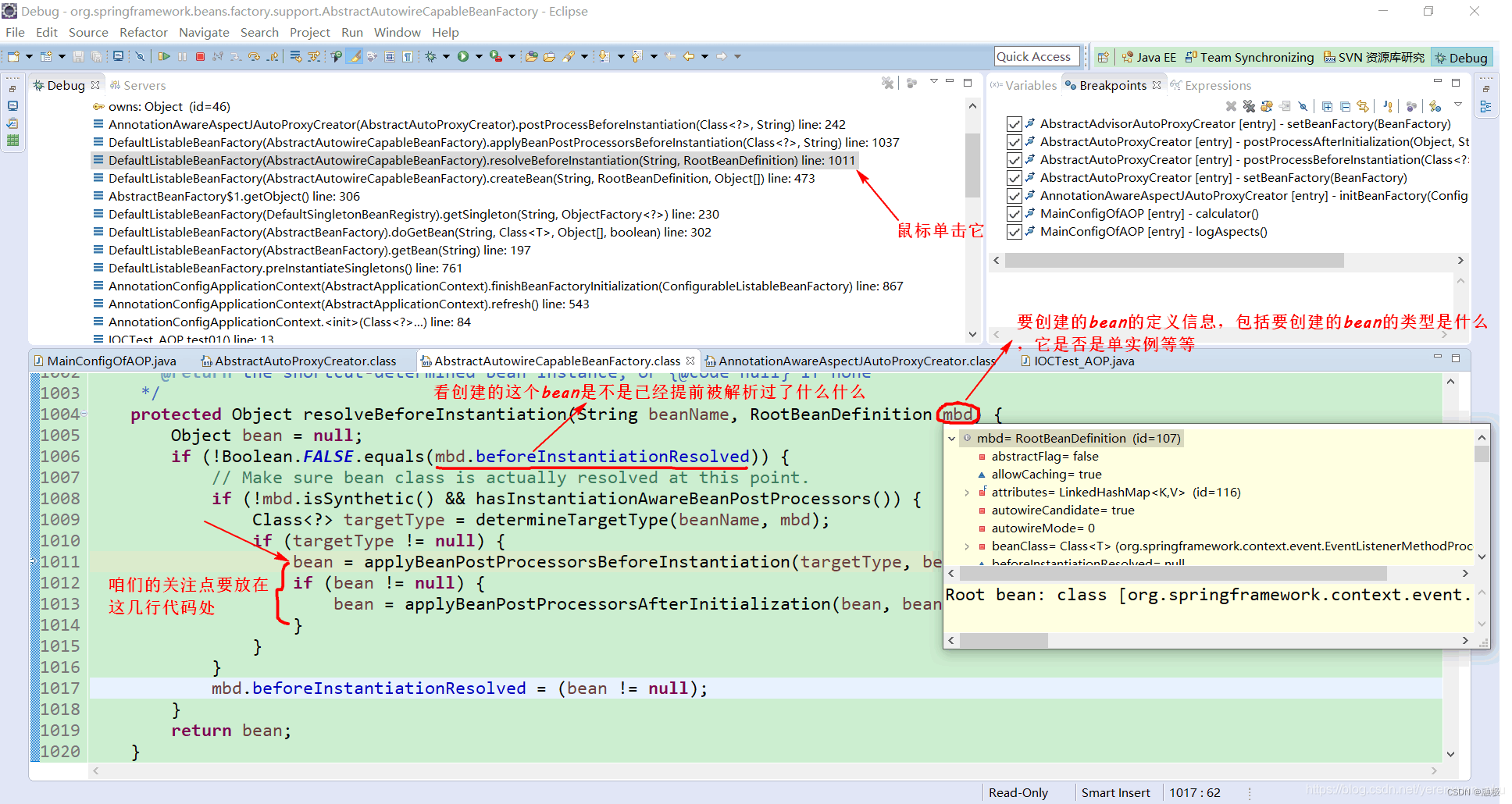1512x804 pixels.
Task: Switch to SVN perspective
Action: pyautogui.click(x=1375, y=57)
